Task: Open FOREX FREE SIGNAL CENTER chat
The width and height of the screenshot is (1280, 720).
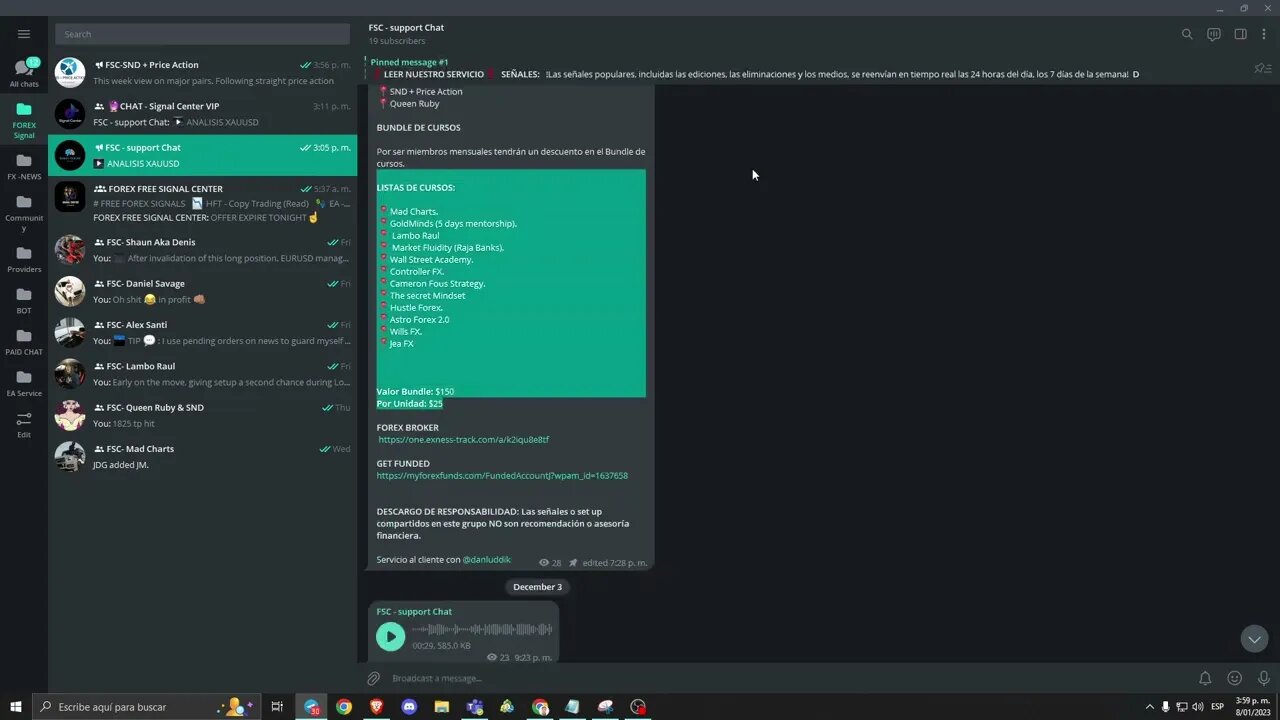Action: pos(203,203)
